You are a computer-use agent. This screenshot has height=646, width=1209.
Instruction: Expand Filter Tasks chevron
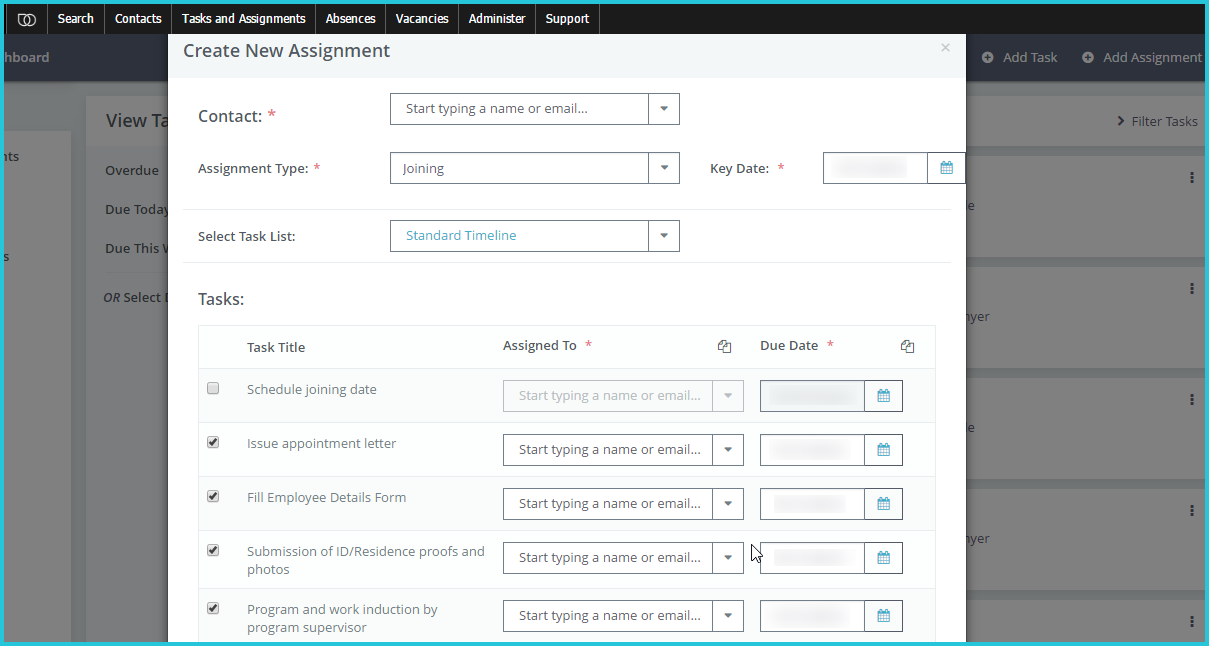pyautogui.click(x=1121, y=121)
